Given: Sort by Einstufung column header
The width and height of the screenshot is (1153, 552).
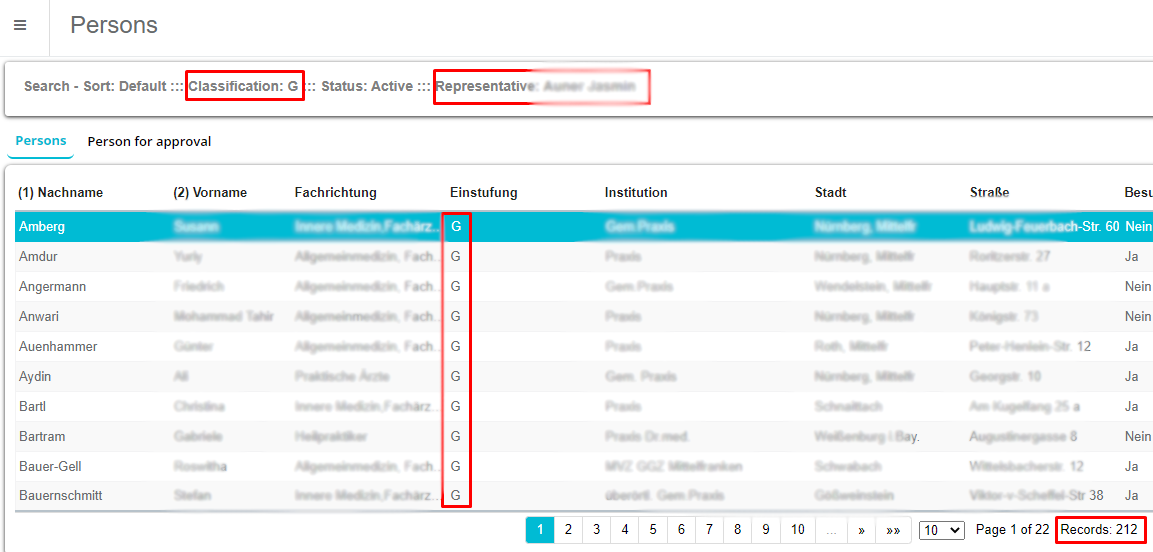Looking at the screenshot, I should click(x=483, y=192).
